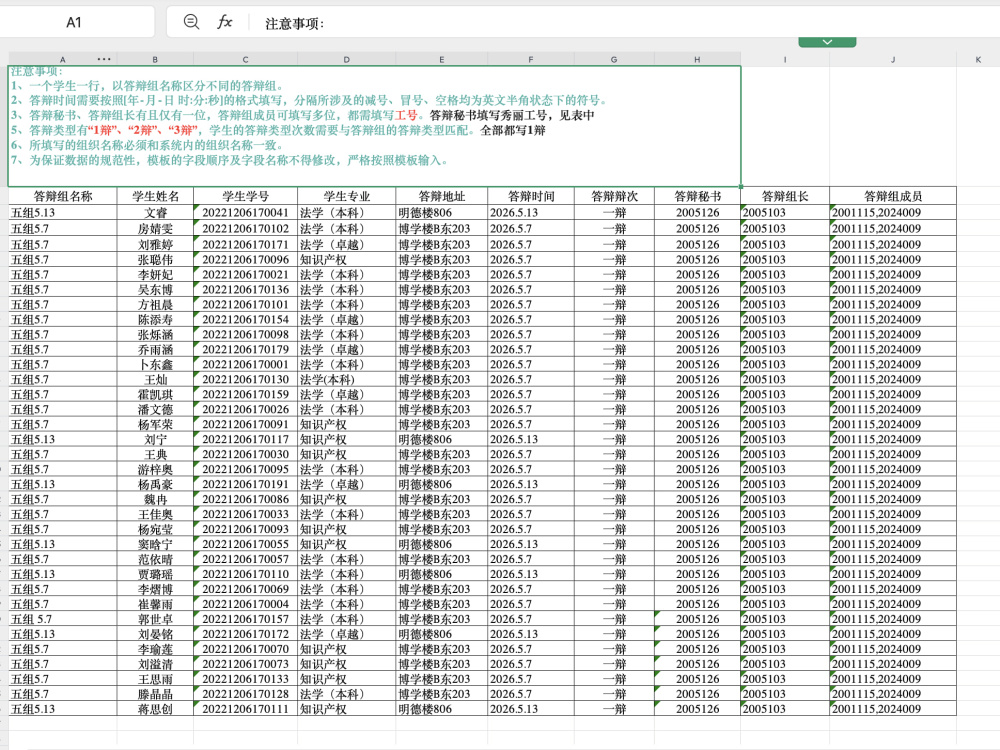Click the 学生学号 header cell

pos(246,196)
